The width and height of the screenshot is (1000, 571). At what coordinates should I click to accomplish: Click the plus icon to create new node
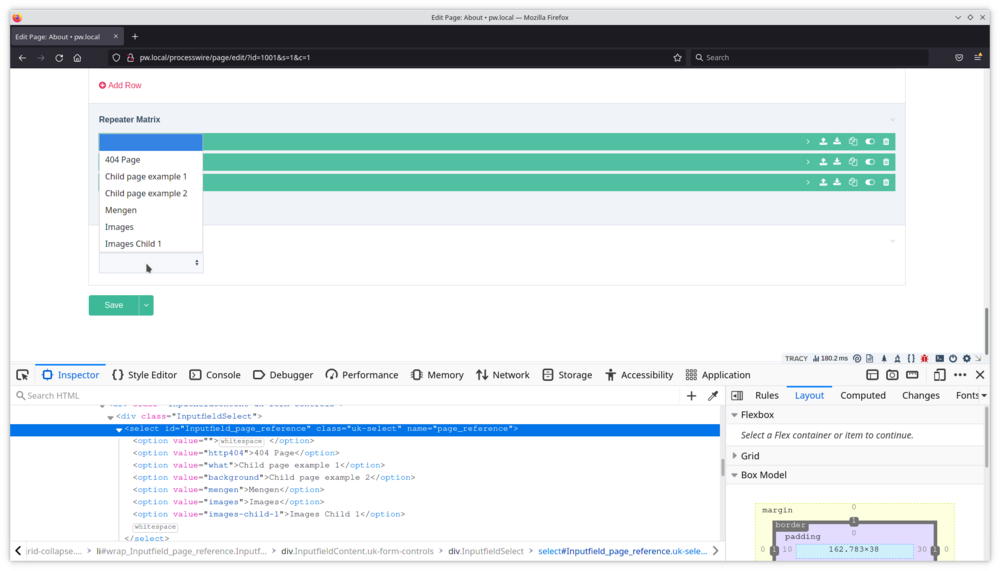tap(691, 396)
